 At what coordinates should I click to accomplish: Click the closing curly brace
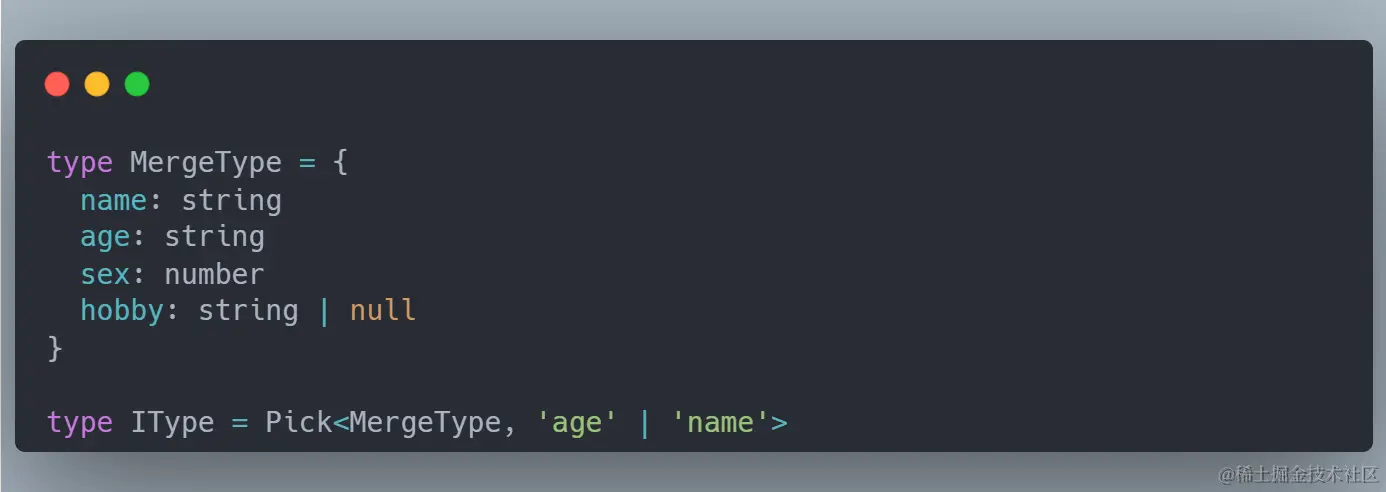55,348
